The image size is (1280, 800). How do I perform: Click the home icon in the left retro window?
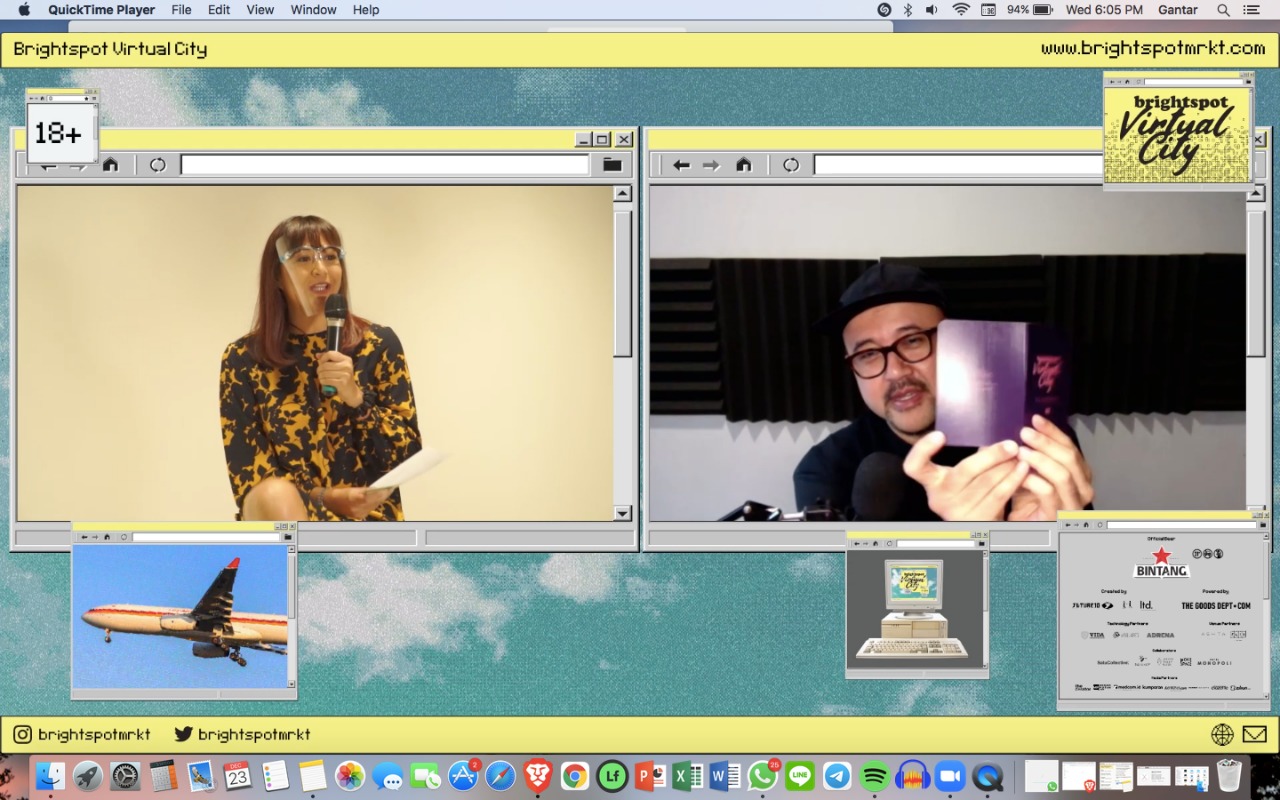[111, 165]
